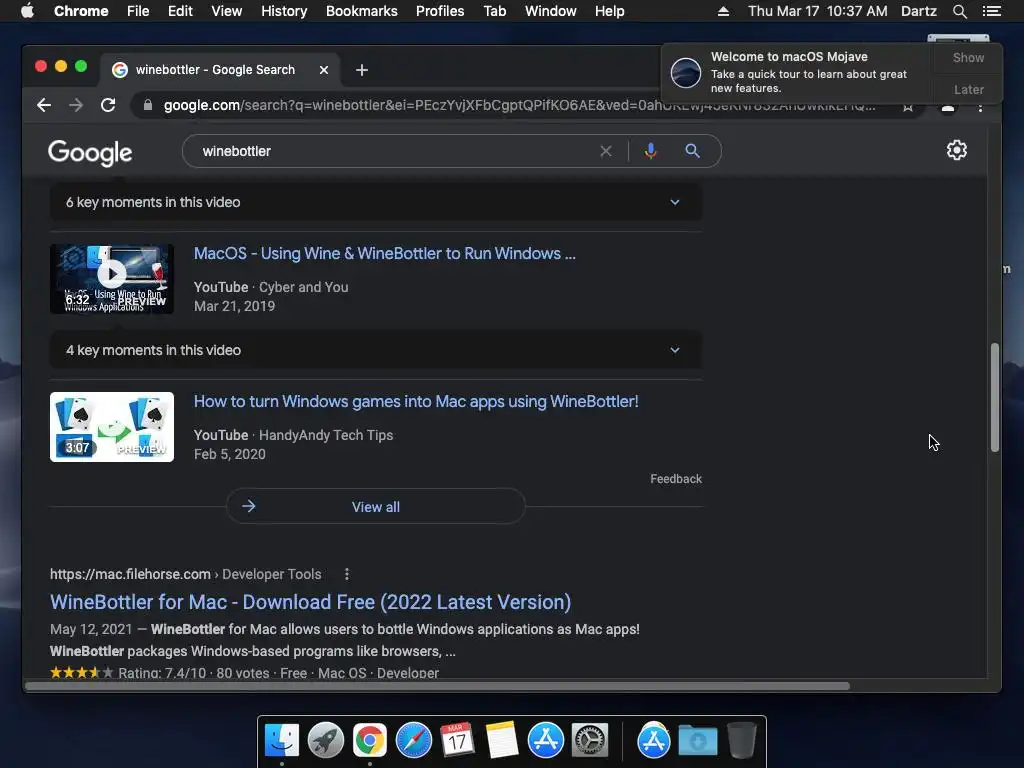The image size is (1024, 768).
Task: View site info via the address bar lock
Action: click(x=148, y=105)
